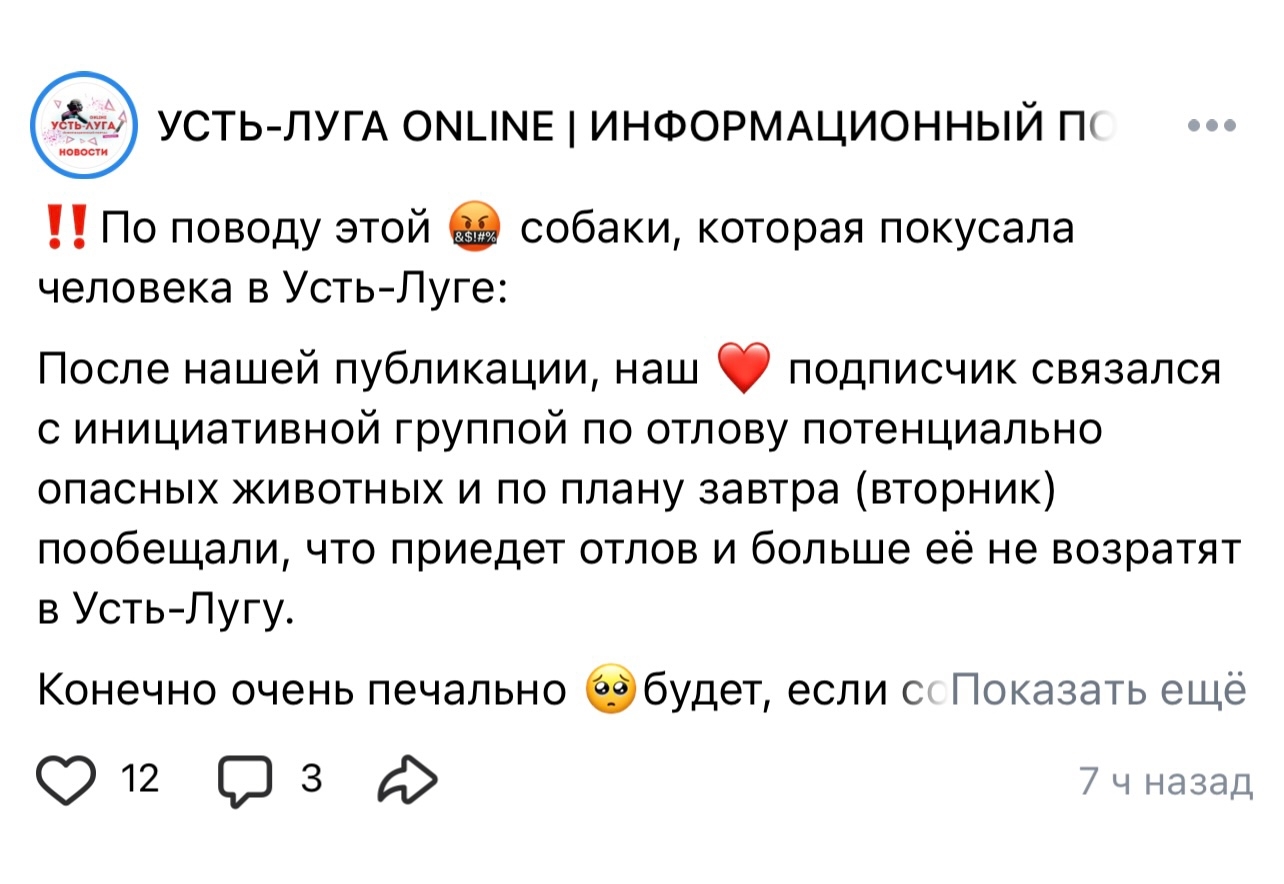
Task: Click the comment count number 3
Action: pyautogui.click(x=309, y=779)
